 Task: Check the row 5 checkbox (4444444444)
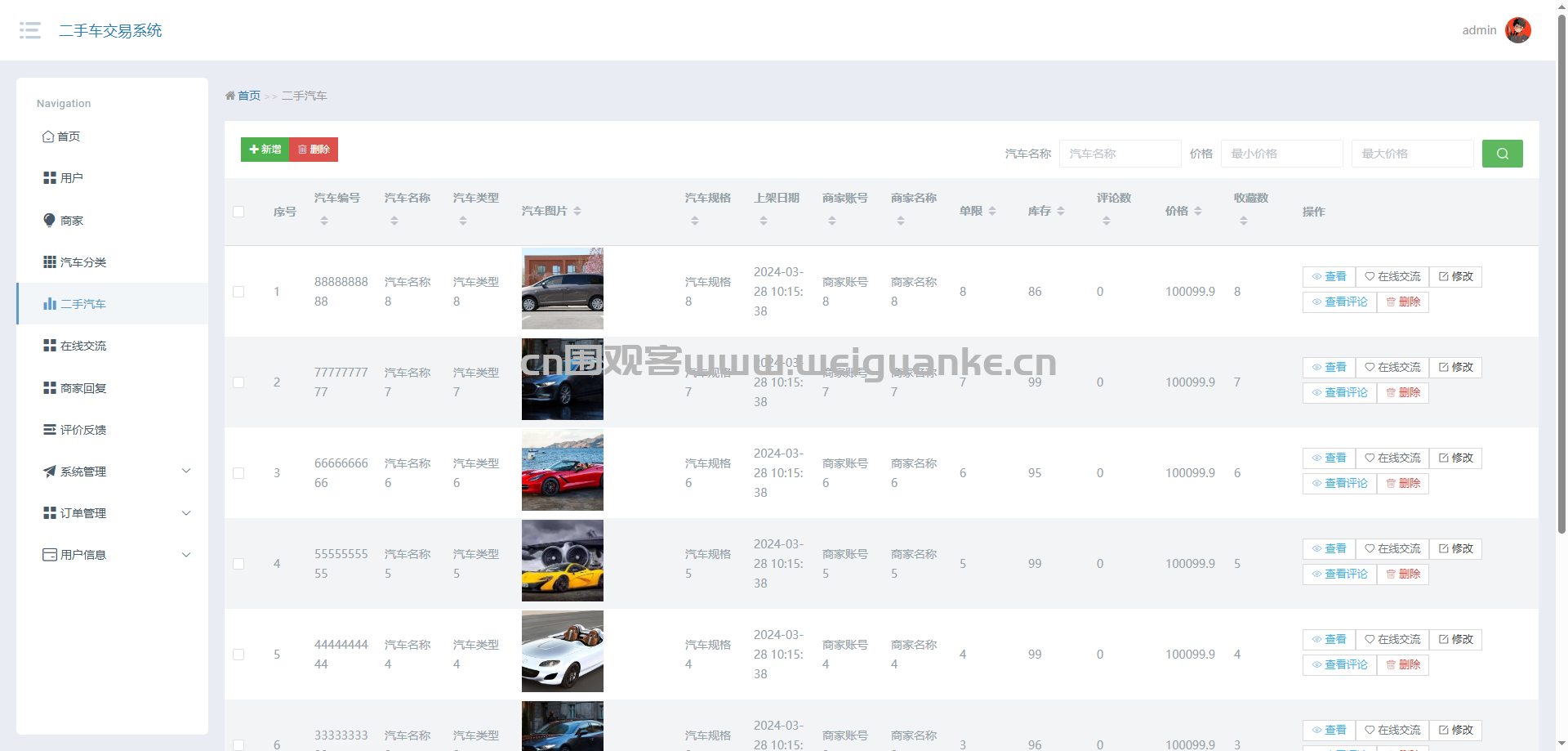pyautogui.click(x=238, y=655)
